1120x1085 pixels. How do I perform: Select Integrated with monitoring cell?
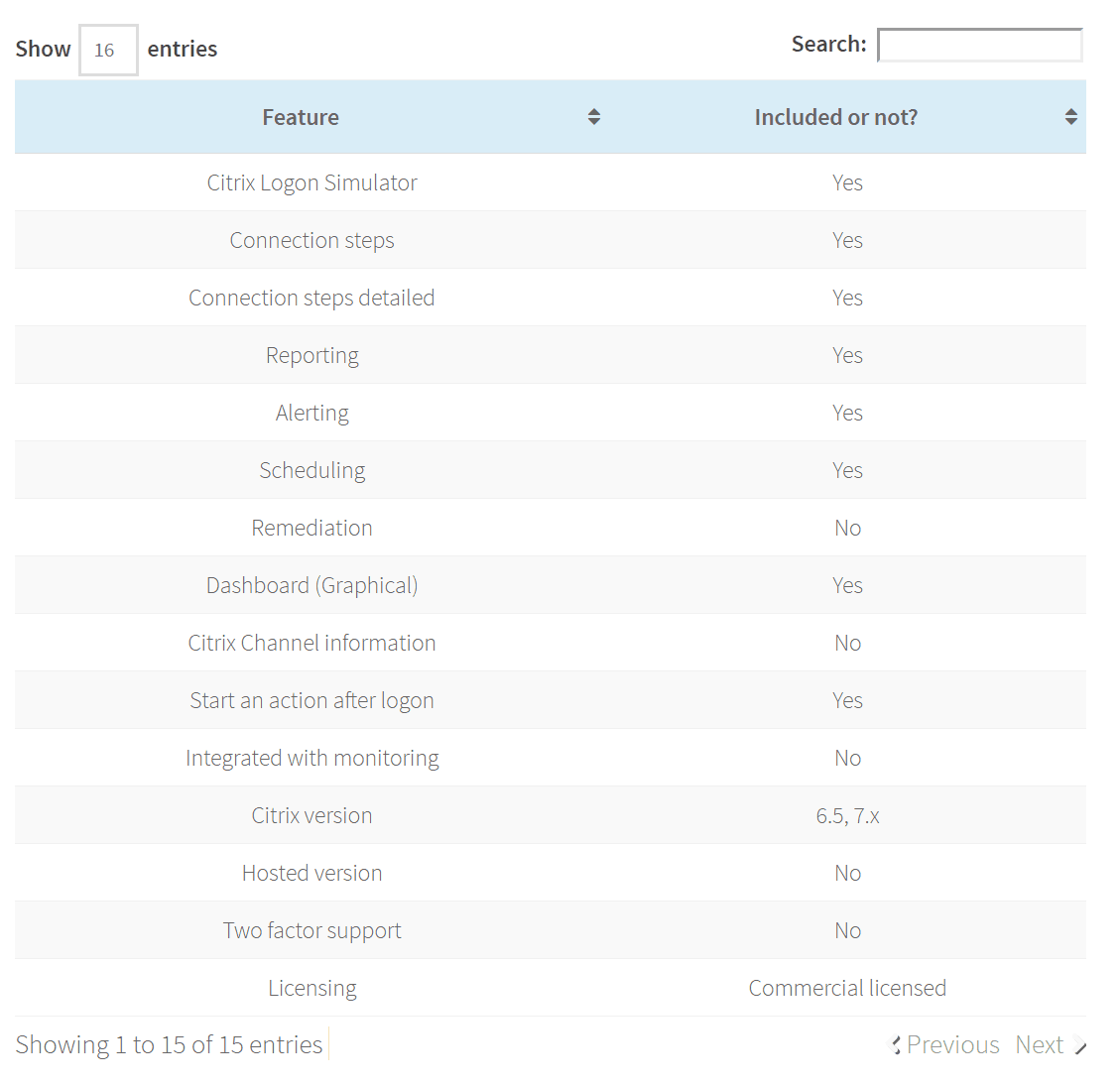coord(312,758)
